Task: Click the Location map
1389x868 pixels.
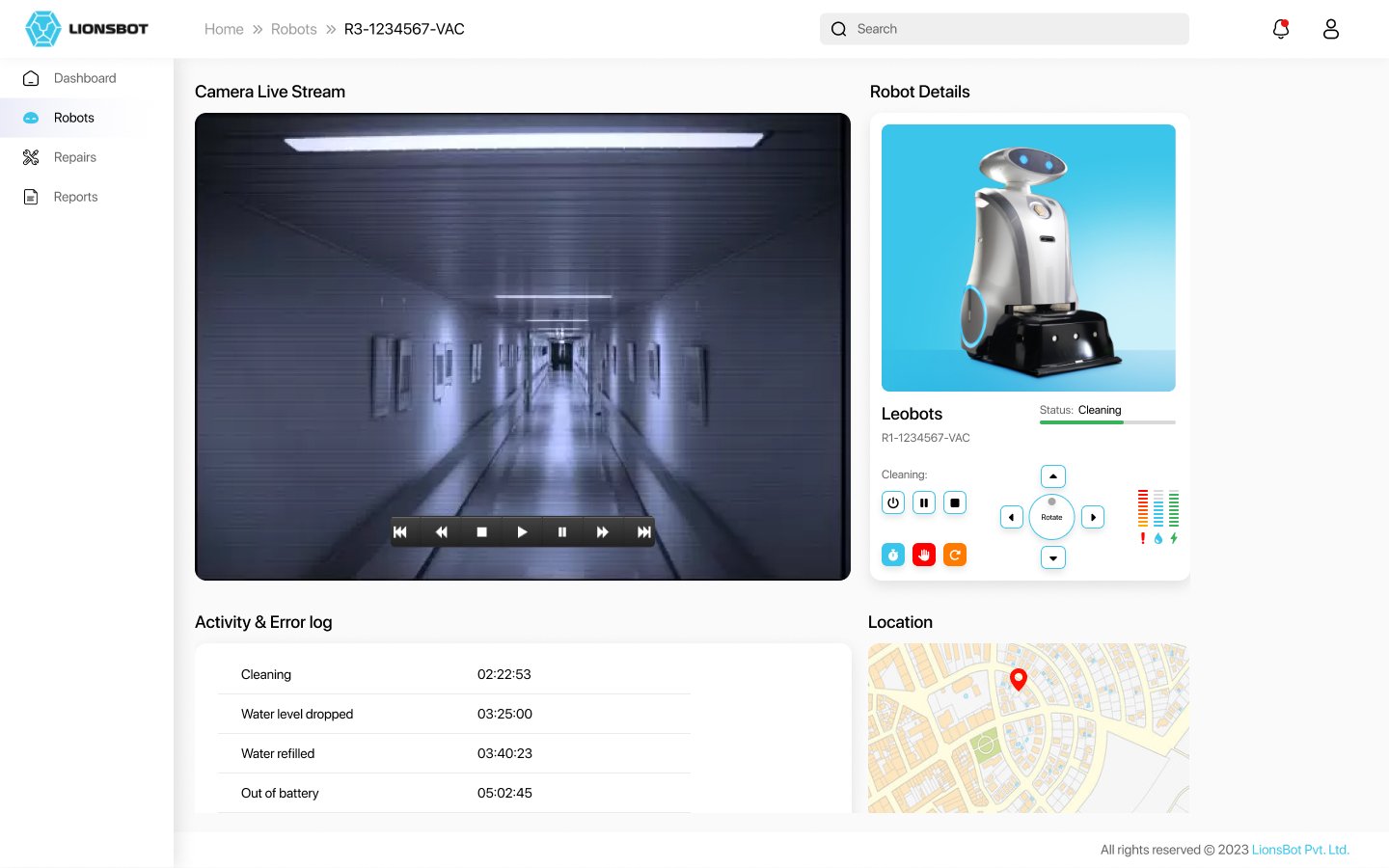Action: 1028,728
